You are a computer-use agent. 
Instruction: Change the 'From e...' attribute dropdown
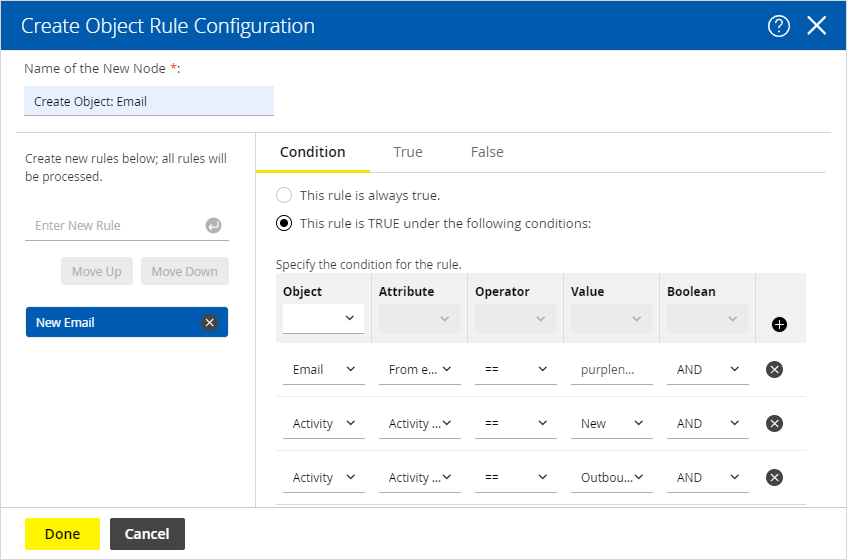[x=420, y=370]
